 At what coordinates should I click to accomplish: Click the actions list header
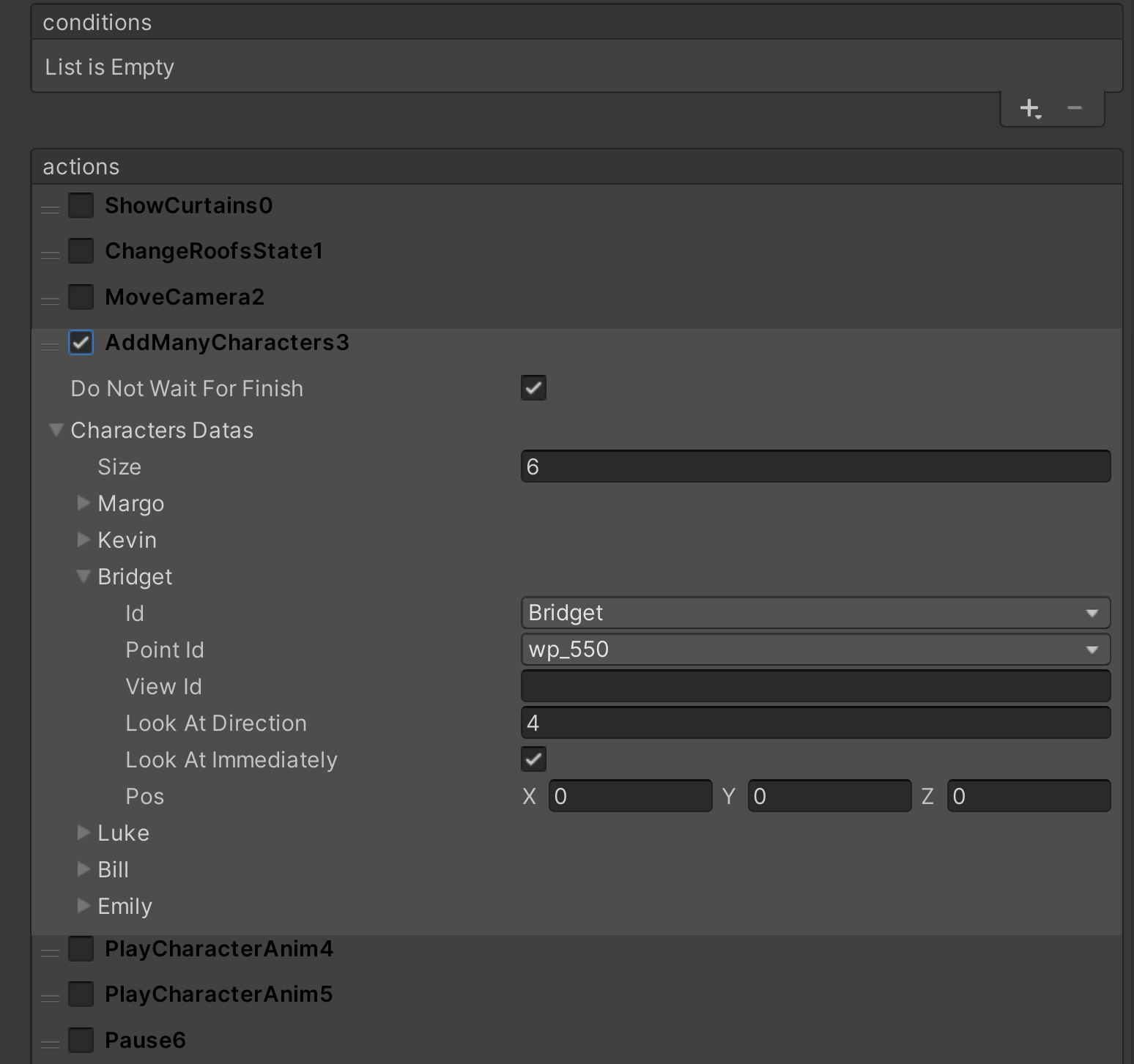577,167
